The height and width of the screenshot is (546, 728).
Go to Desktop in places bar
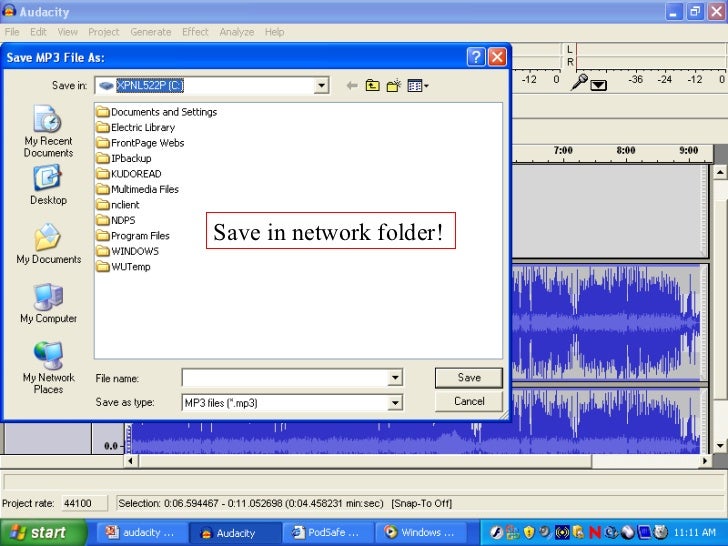click(x=48, y=185)
